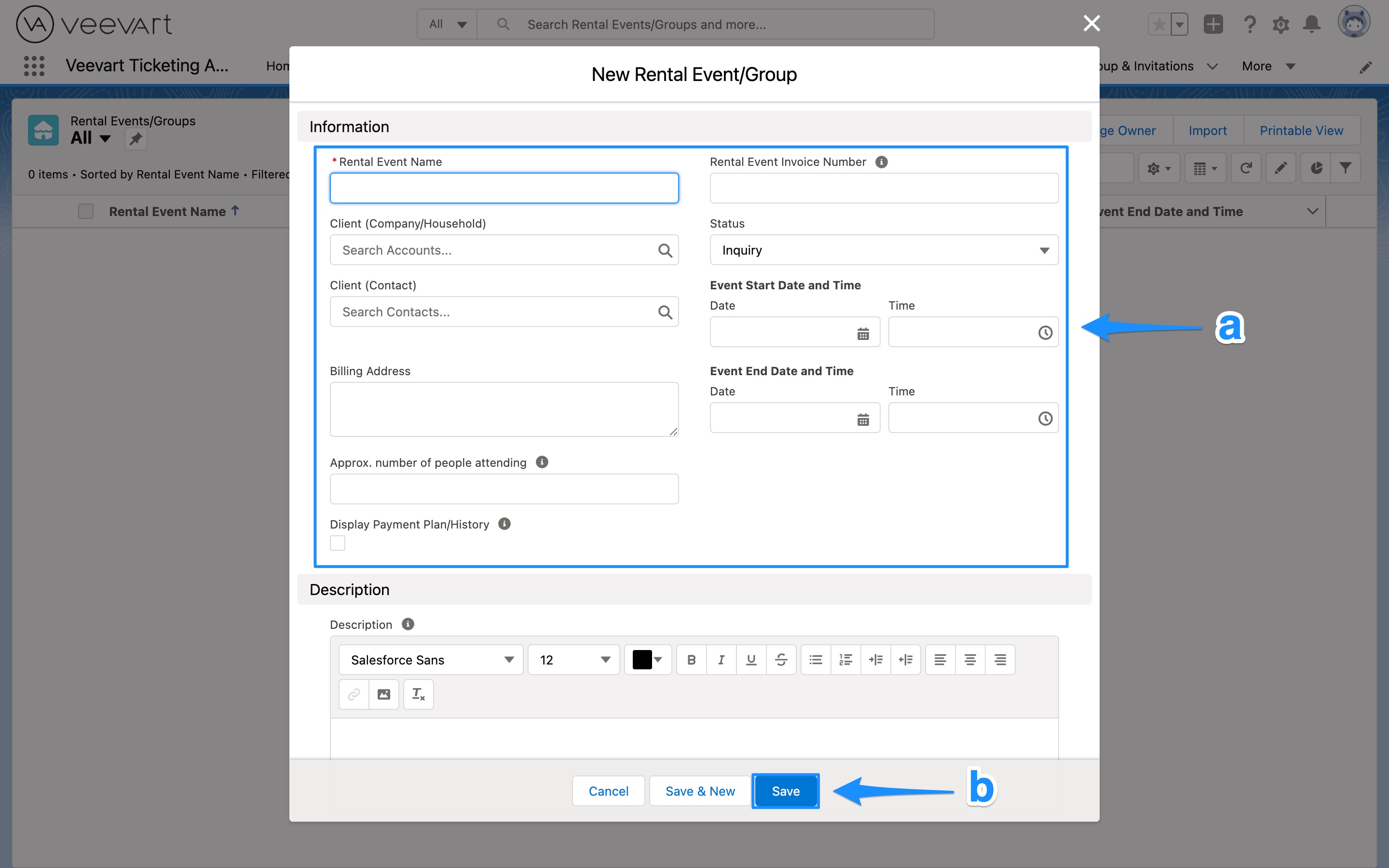This screenshot has width=1389, height=868.
Task: Pin the All list view
Action: 136,138
